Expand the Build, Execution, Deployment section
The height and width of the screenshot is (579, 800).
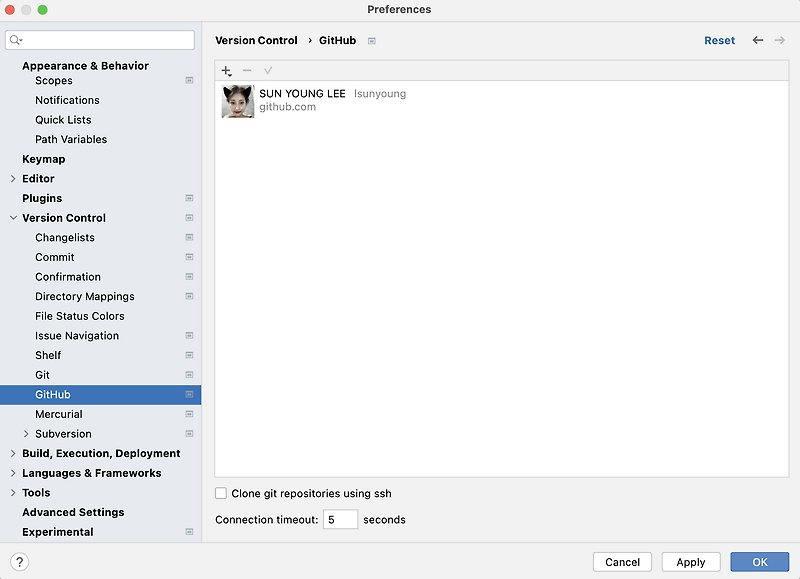pyautogui.click(x=12, y=453)
